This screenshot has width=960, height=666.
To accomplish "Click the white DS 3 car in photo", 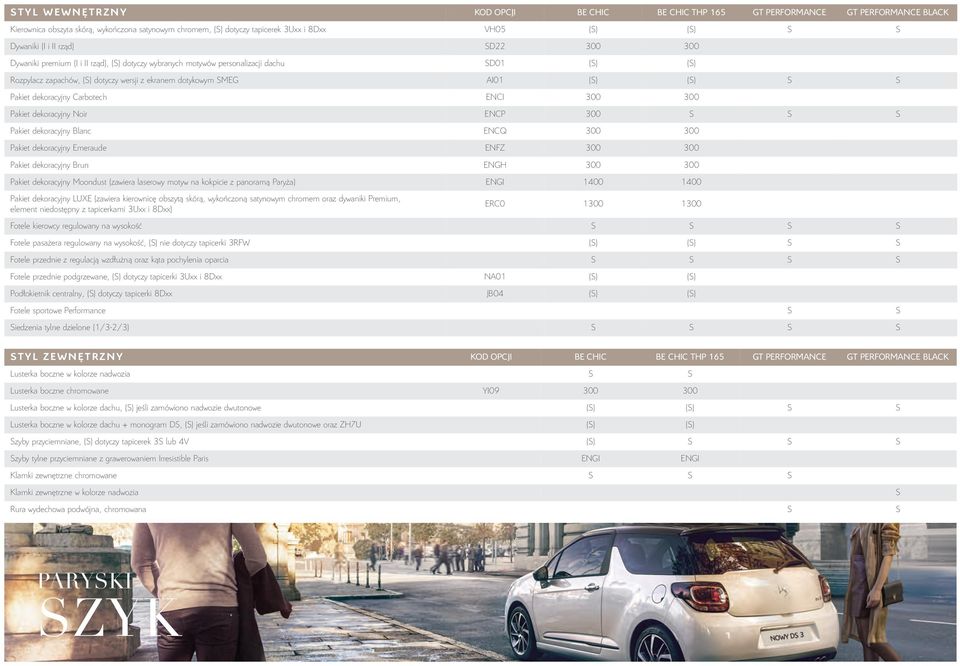I will click(672, 594).
